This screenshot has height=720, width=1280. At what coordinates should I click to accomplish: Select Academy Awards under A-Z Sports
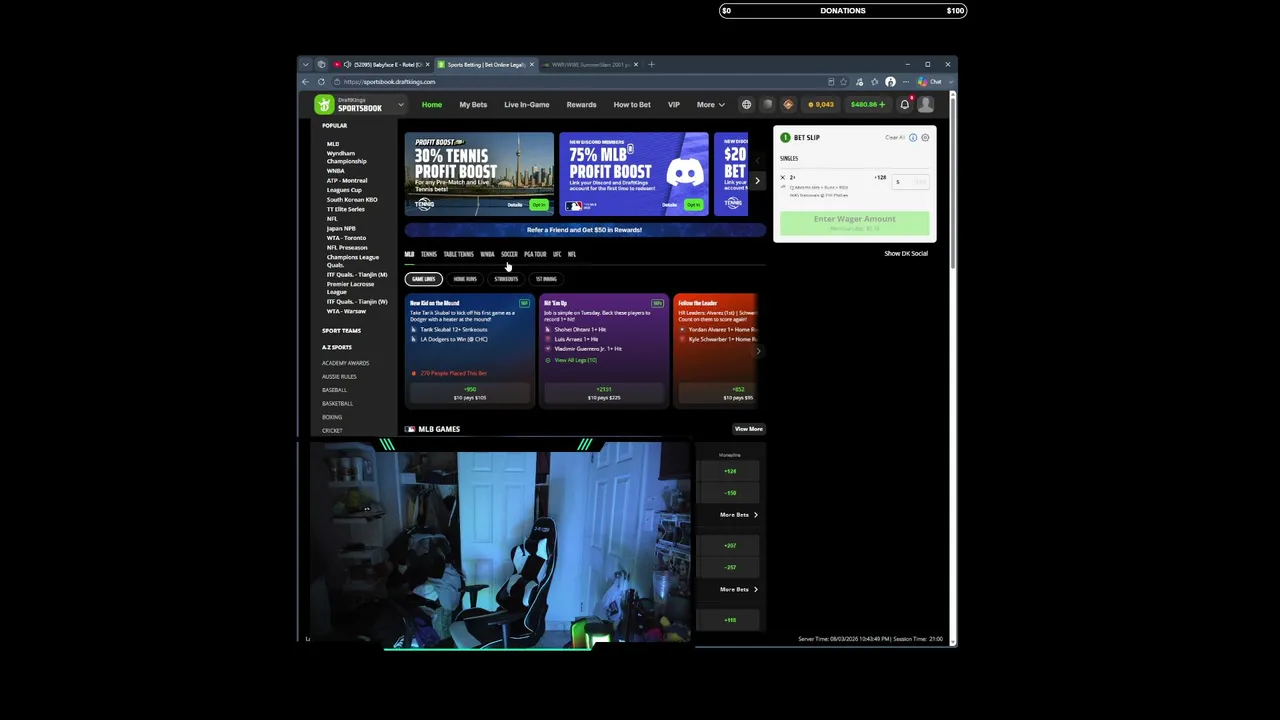[345, 363]
